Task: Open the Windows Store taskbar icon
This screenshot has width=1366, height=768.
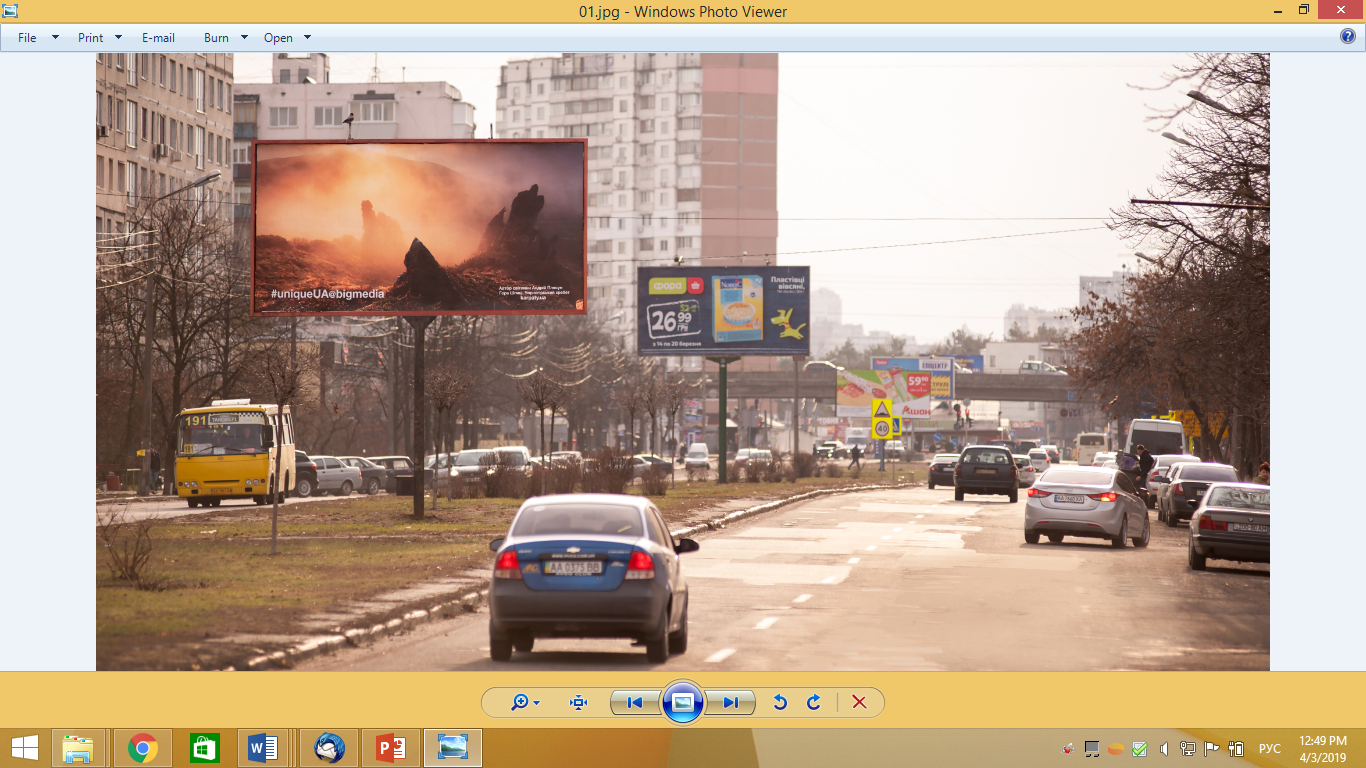Action: coord(204,748)
